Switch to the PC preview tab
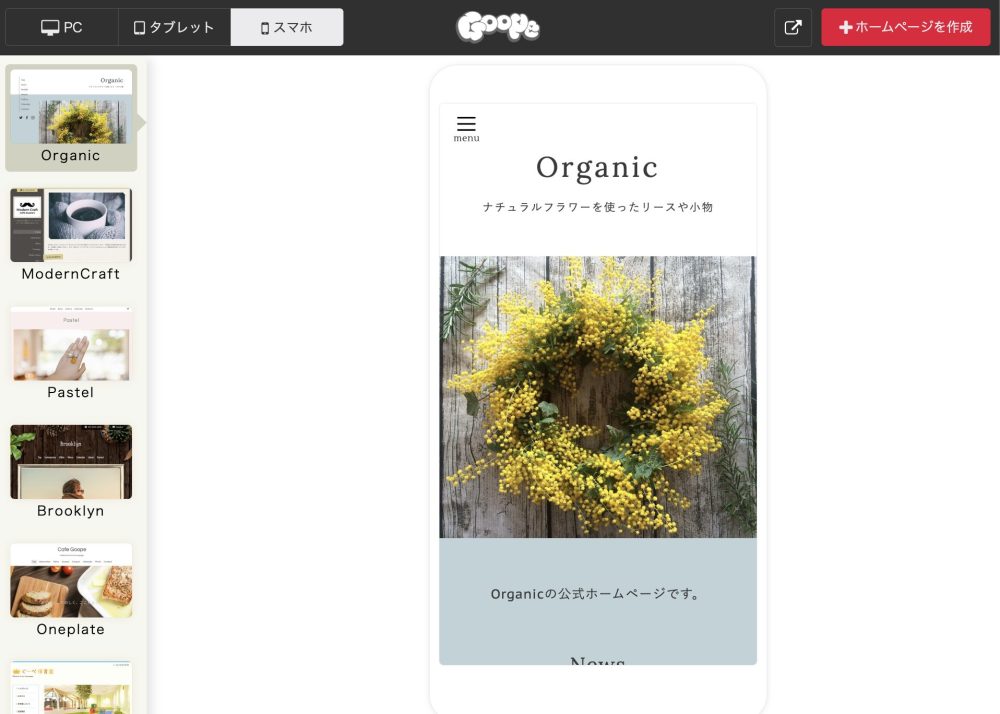The width and height of the screenshot is (1000, 714). (x=62, y=27)
